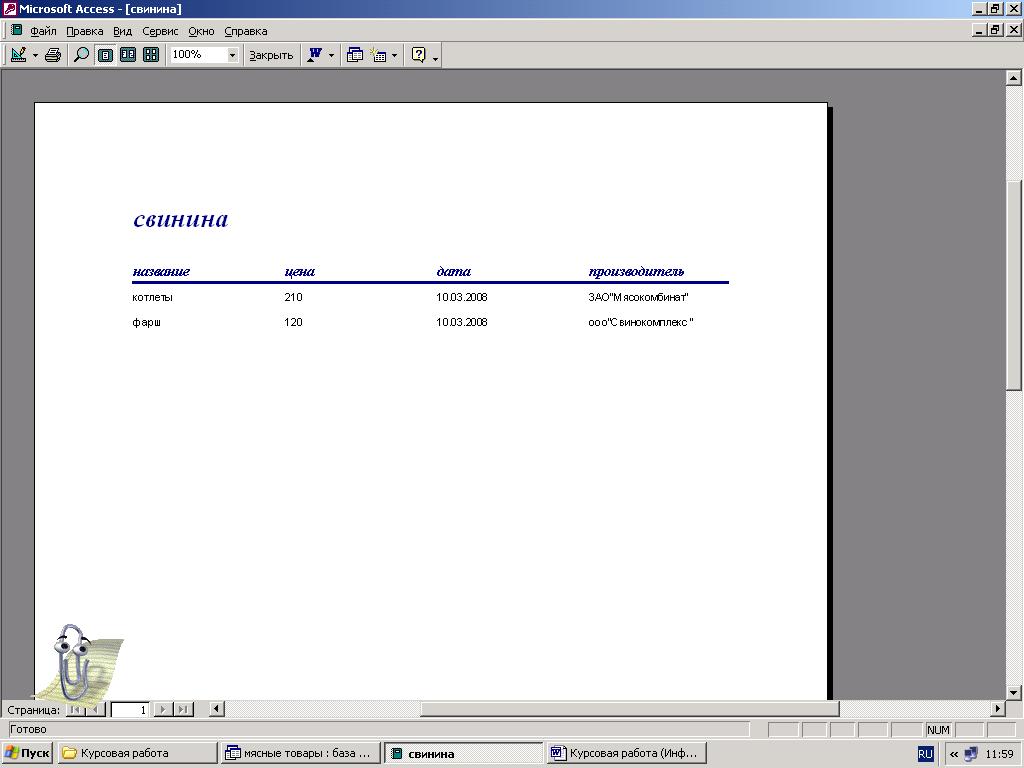Image resolution: width=1024 pixels, height=768 pixels.
Task: Click the page number input field
Action: [130, 709]
